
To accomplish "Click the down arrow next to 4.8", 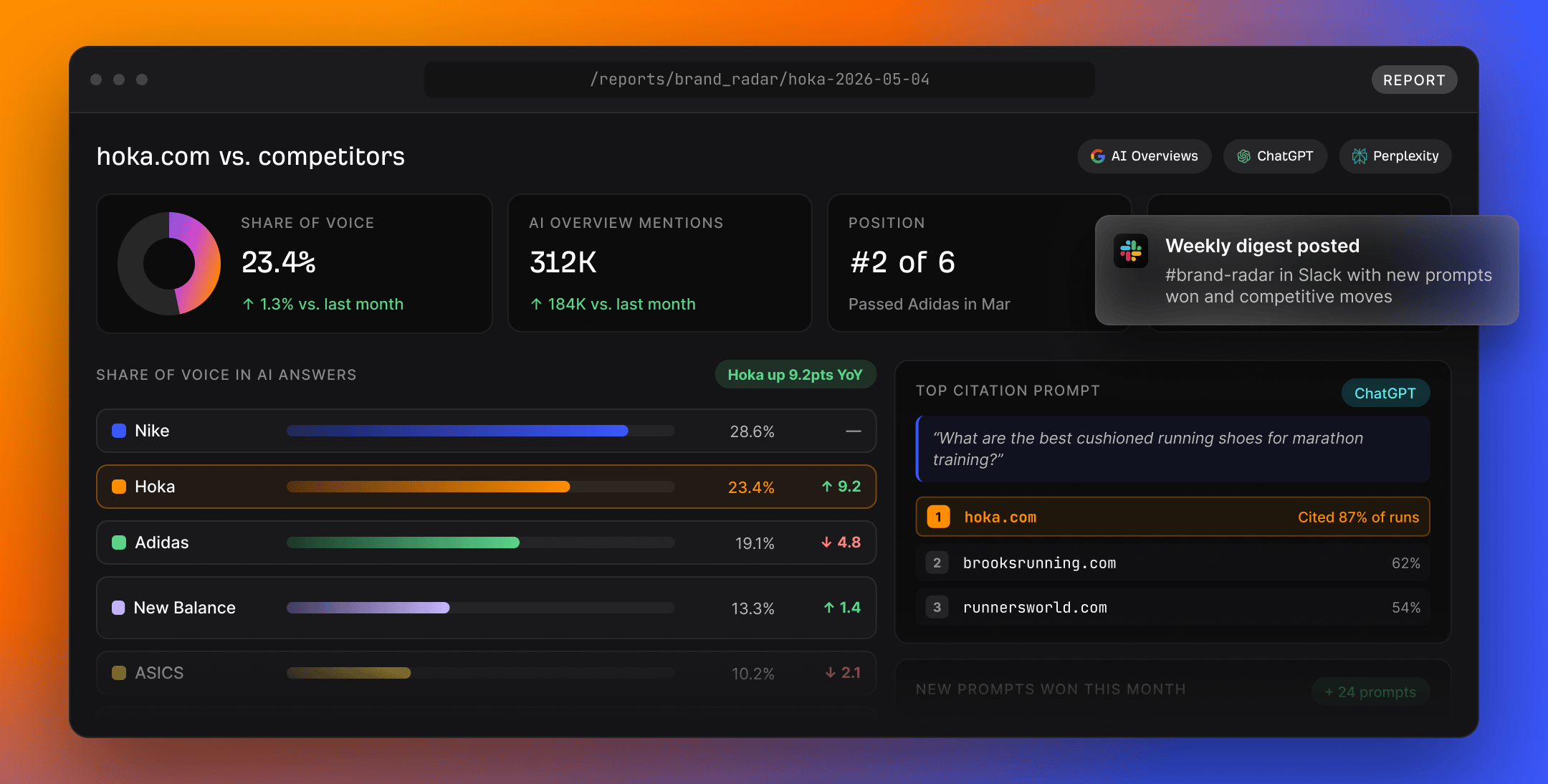I will [826, 542].
